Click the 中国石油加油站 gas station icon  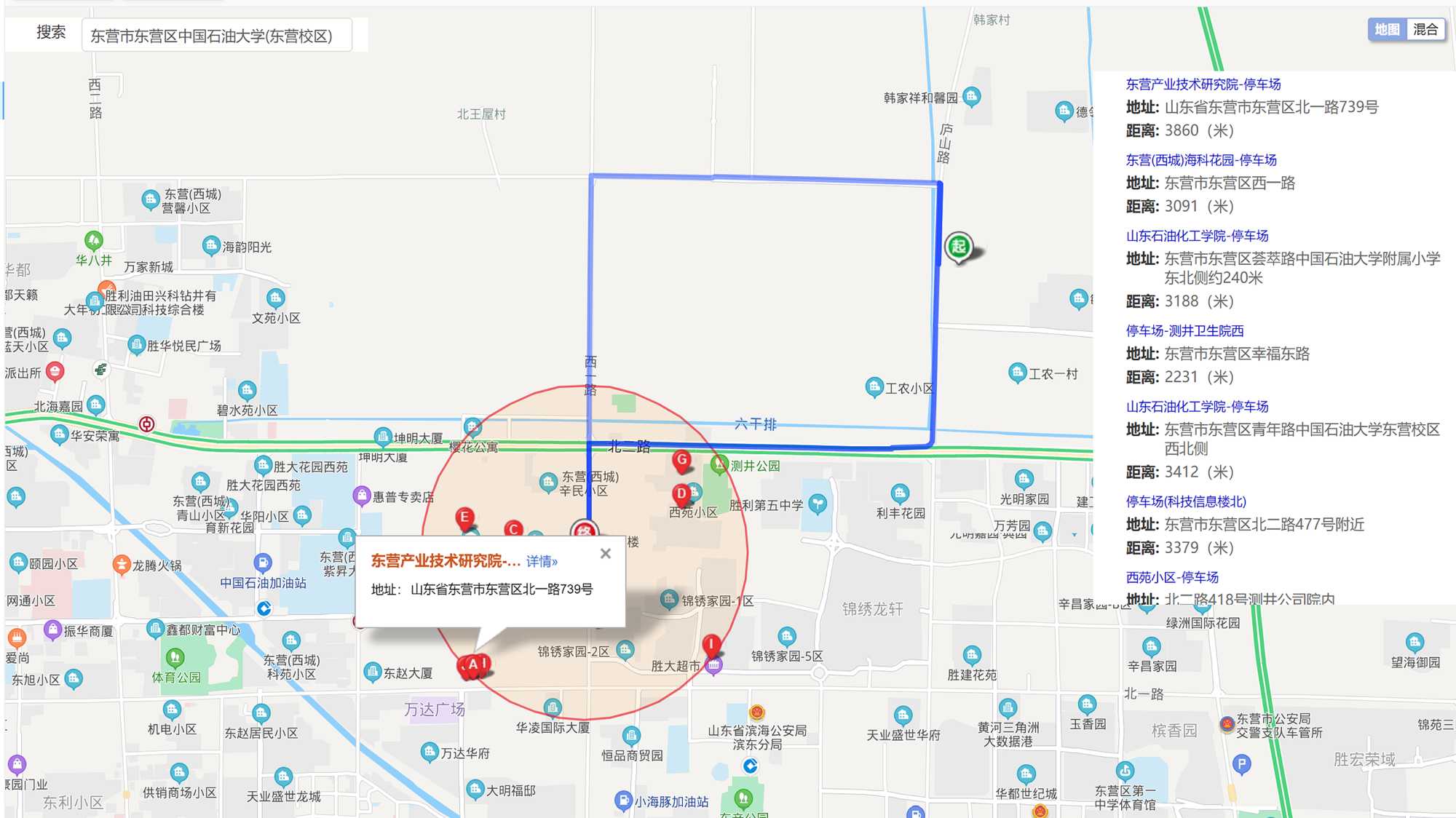pos(262,563)
